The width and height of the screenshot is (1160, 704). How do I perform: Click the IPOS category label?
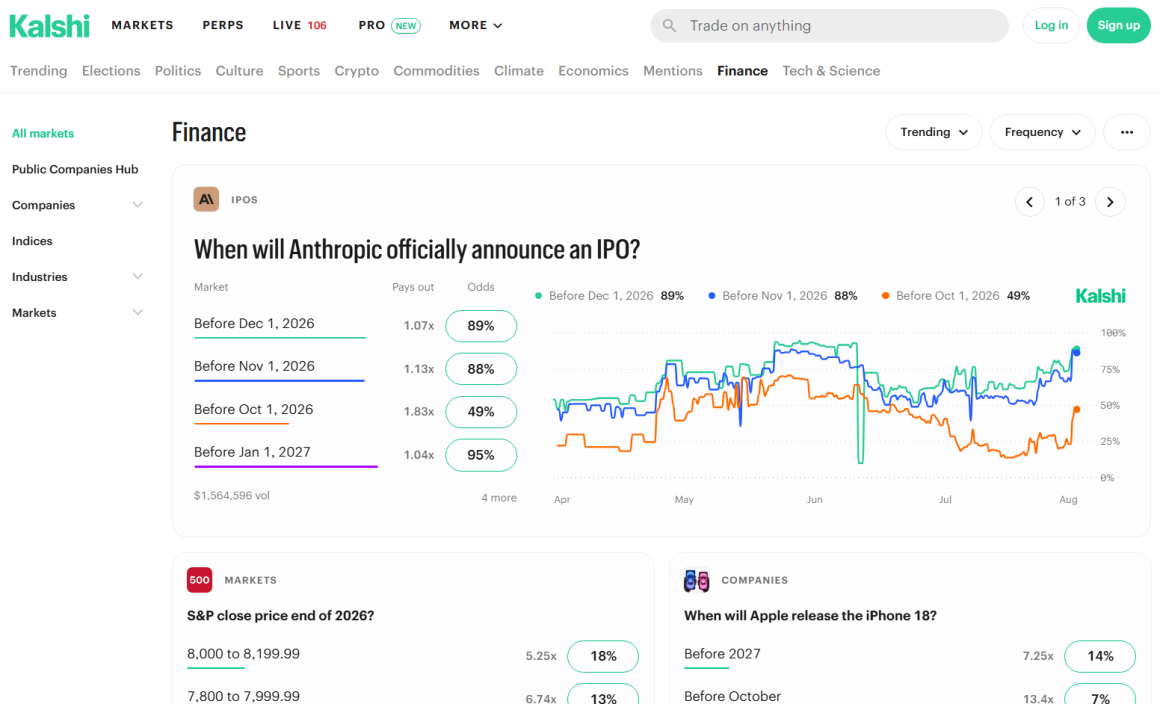[x=244, y=200]
